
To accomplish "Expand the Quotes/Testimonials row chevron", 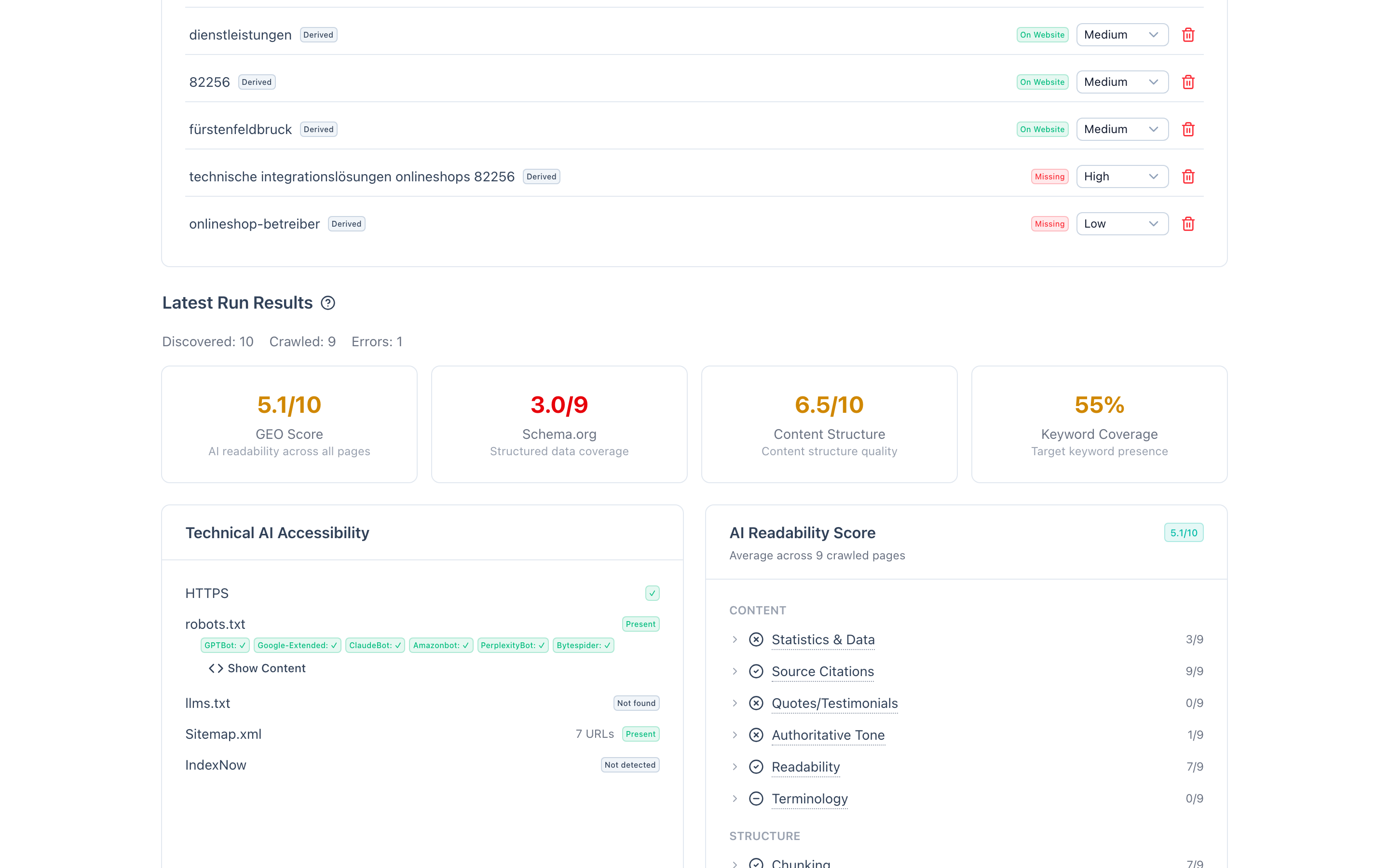I will (735, 703).
